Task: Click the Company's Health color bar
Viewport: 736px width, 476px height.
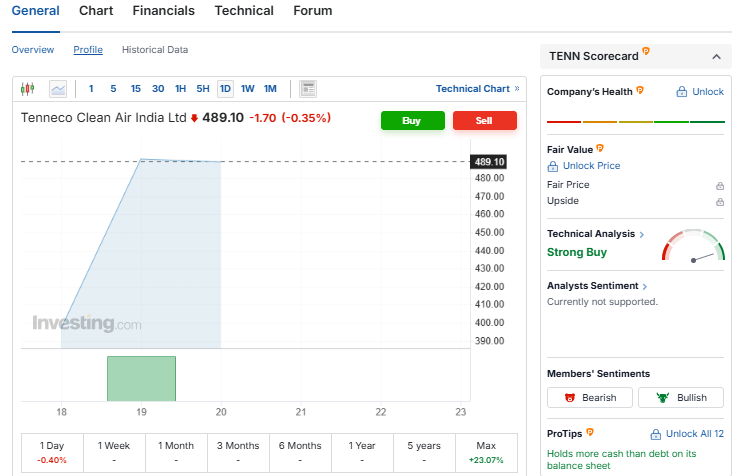Action: (x=636, y=122)
